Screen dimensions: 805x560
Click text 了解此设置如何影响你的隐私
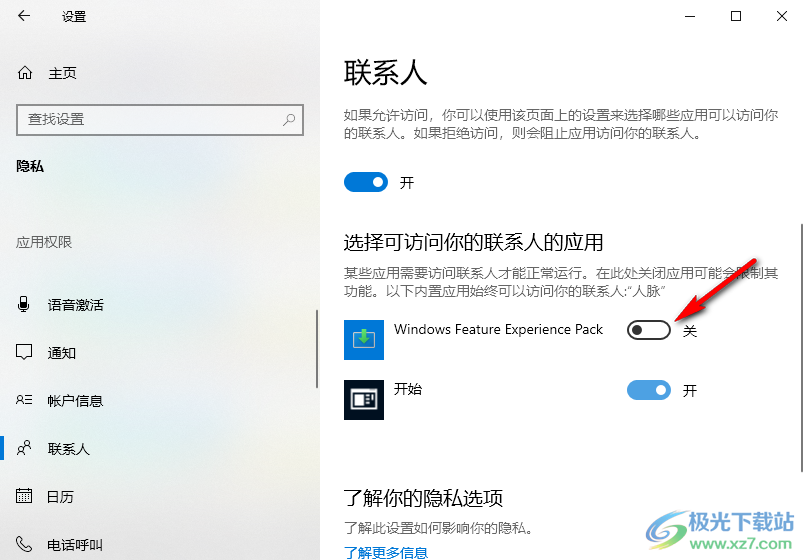[438, 528]
